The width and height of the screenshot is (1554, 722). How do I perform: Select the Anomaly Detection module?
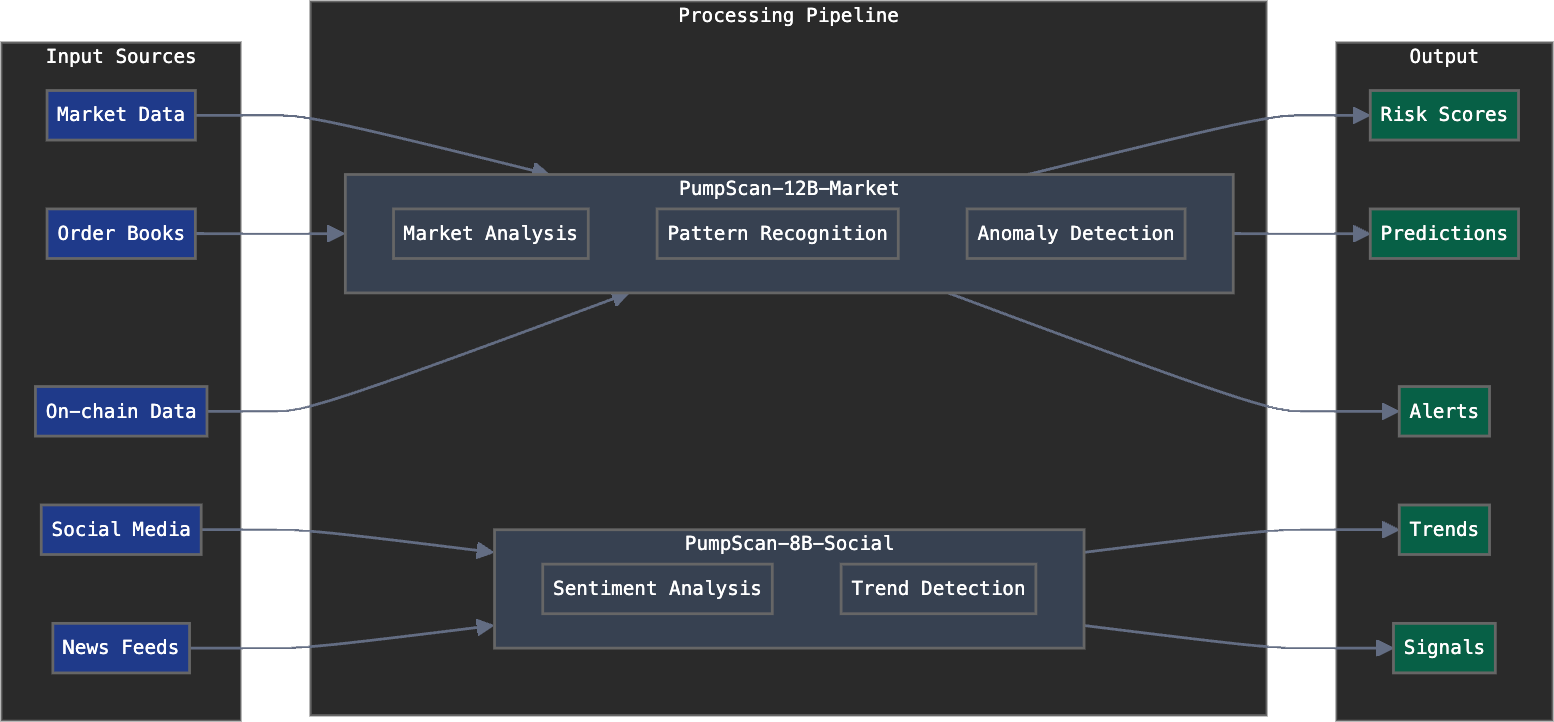tap(1075, 234)
